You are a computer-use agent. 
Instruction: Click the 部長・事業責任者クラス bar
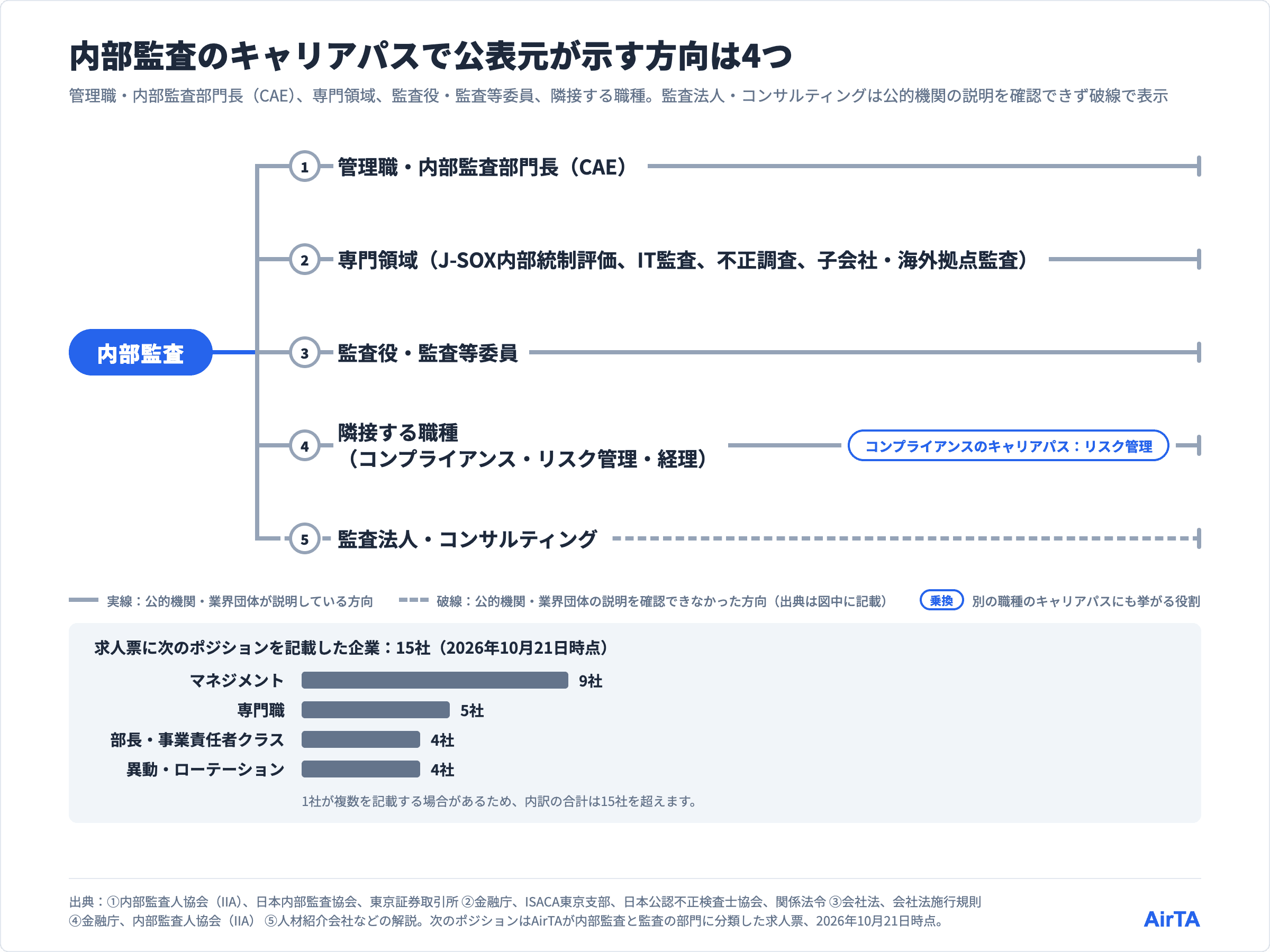pos(360,739)
